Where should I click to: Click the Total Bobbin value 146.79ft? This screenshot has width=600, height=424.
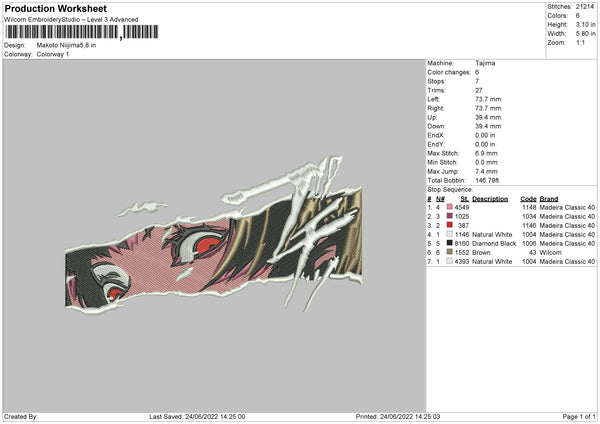[487, 180]
